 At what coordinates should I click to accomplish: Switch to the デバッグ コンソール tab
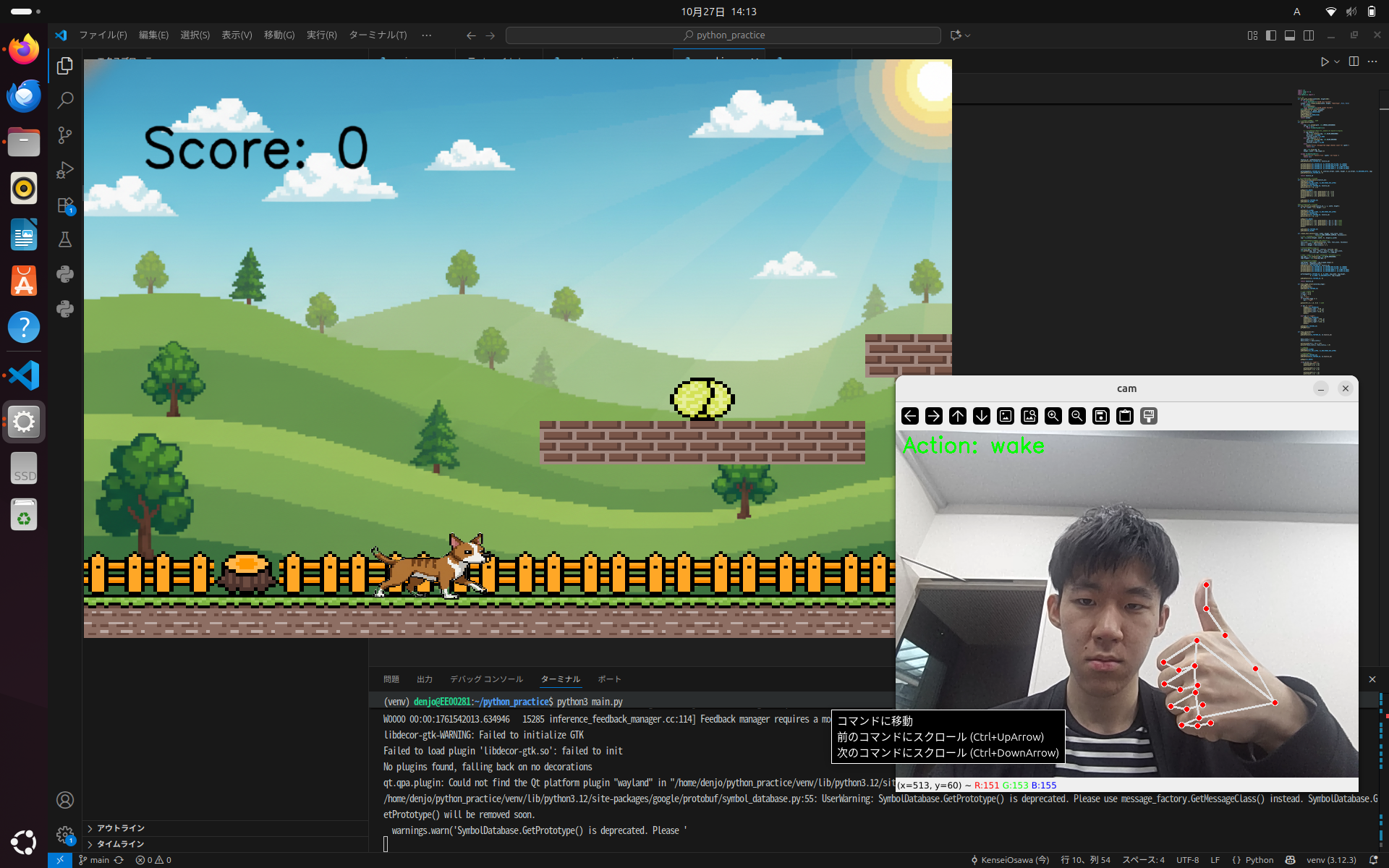486,679
